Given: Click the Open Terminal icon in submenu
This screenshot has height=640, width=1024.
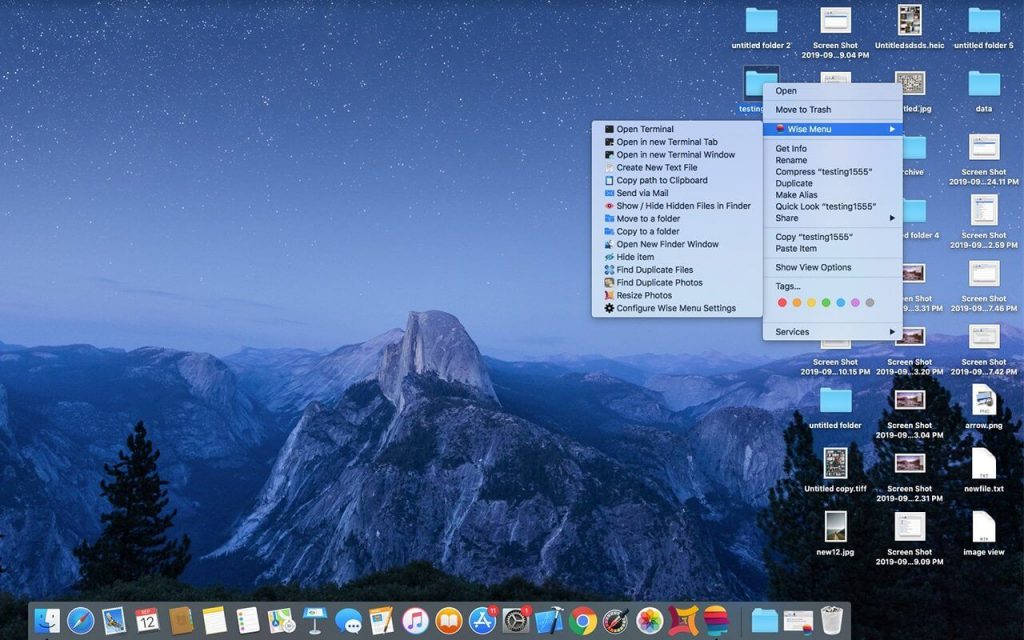Looking at the screenshot, I should [x=609, y=129].
